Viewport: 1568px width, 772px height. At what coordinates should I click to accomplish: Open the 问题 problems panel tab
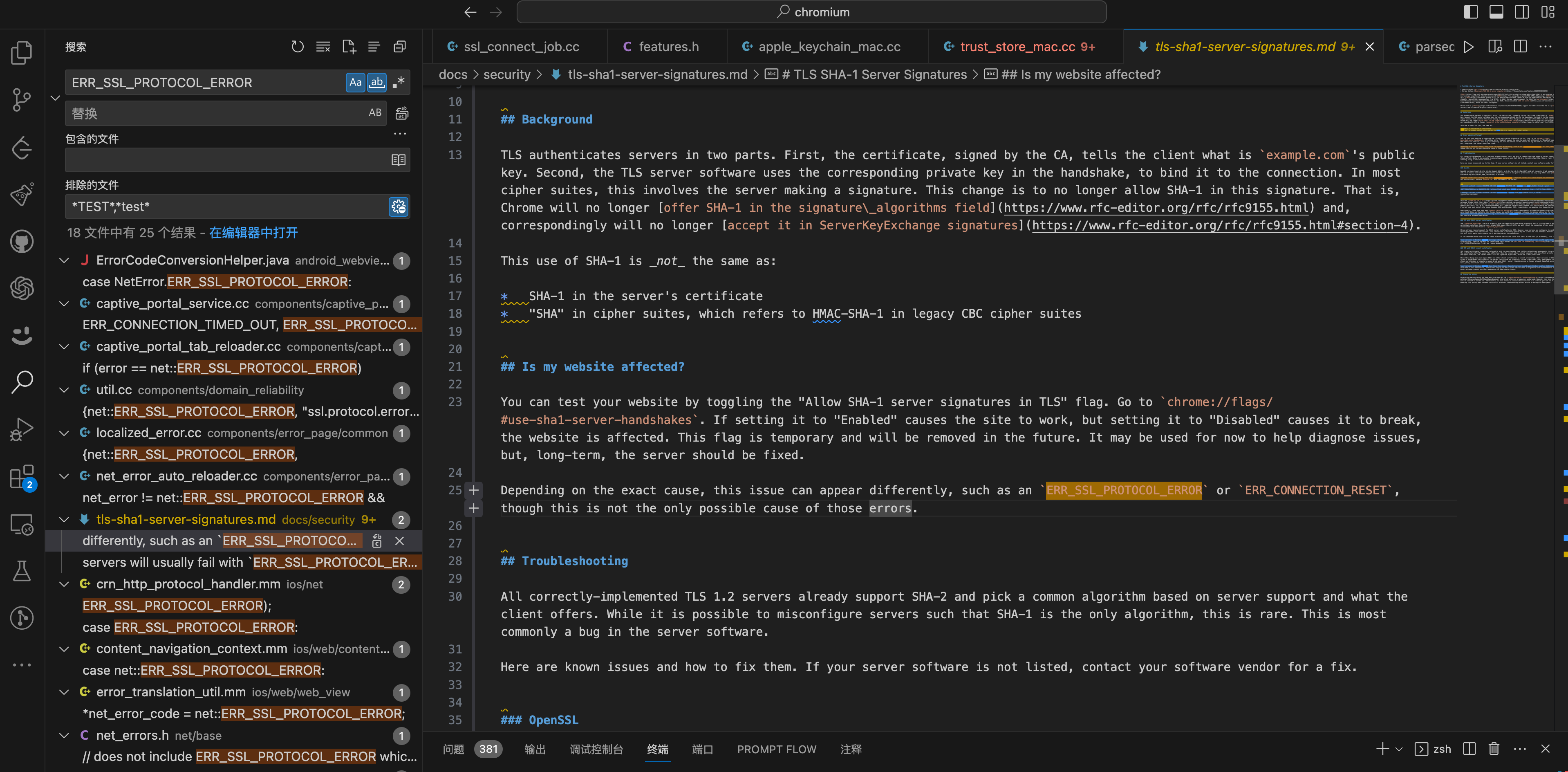453,749
